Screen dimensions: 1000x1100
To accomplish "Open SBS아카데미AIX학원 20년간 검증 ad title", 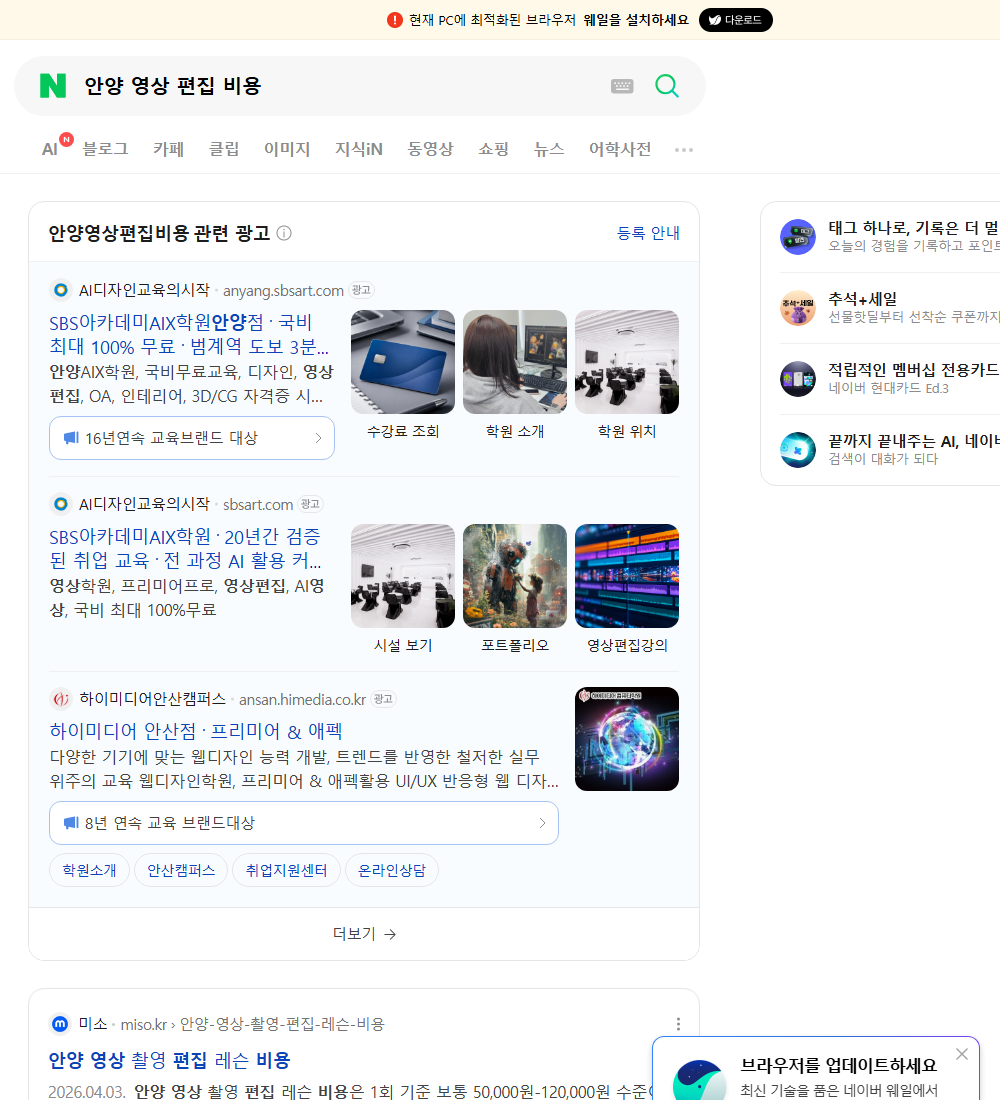I will pos(186,548).
